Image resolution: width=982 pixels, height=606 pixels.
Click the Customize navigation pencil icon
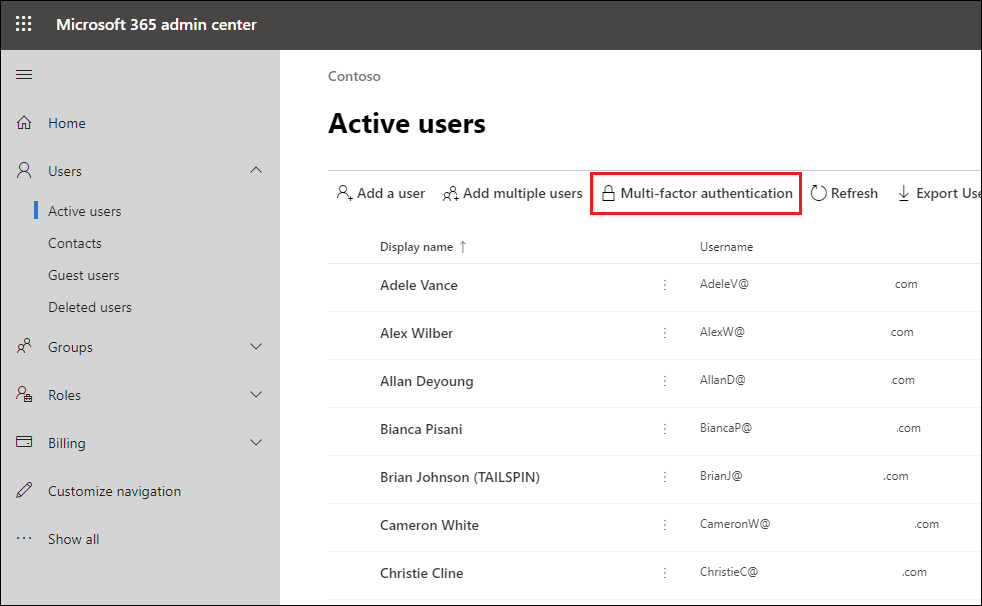click(x=25, y=491)
